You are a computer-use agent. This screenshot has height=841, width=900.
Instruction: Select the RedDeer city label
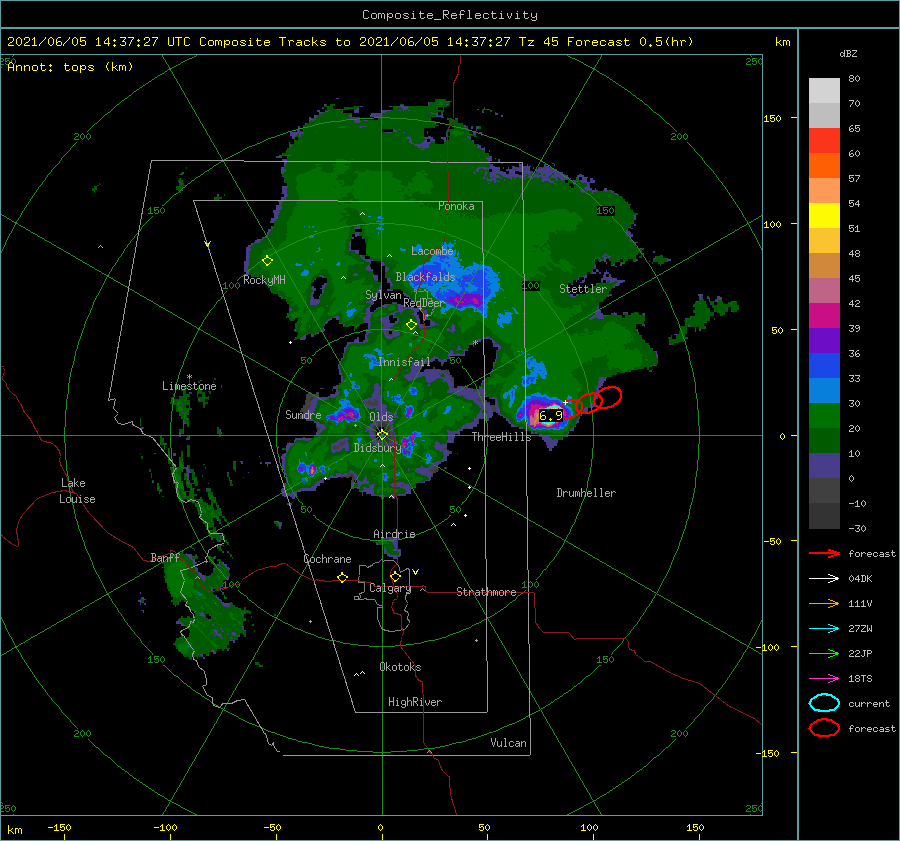424,303
